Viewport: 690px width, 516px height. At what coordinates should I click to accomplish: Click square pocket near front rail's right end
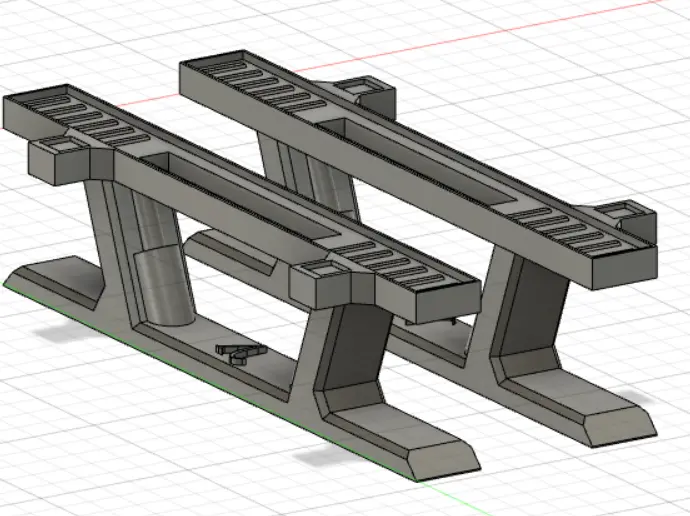point(316,270)
